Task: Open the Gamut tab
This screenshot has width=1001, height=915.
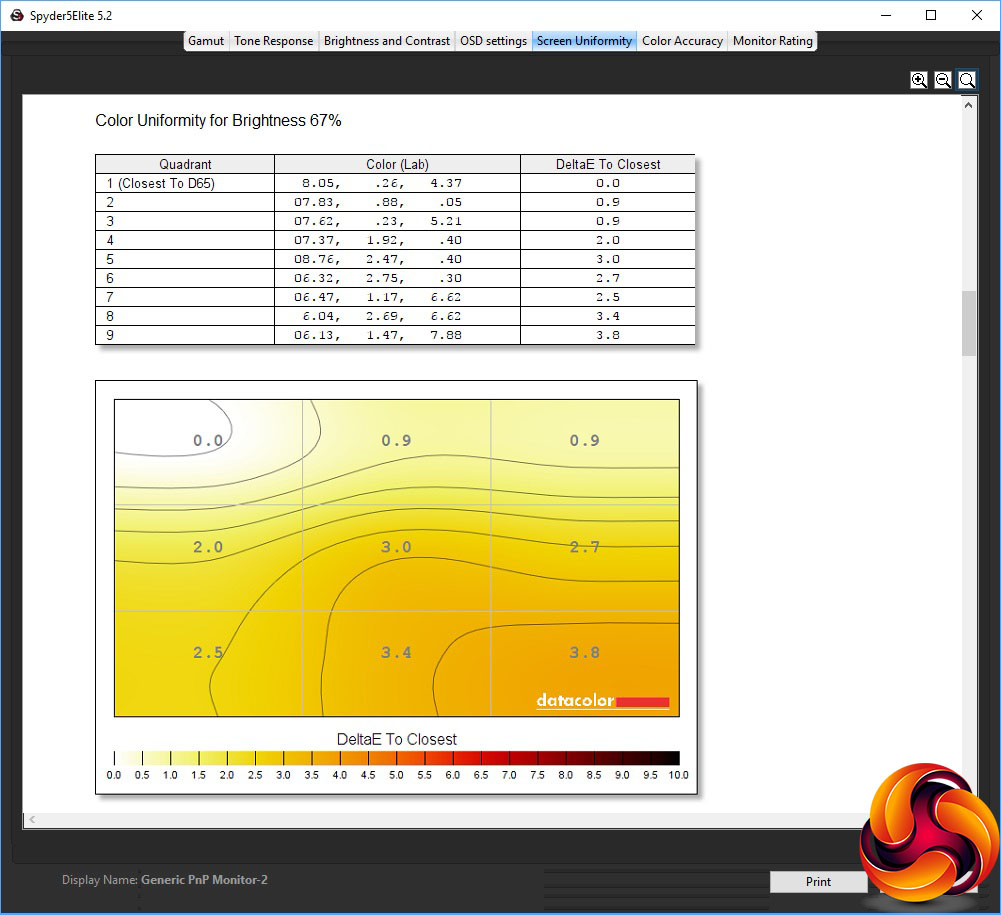Action: click(206, 41)
